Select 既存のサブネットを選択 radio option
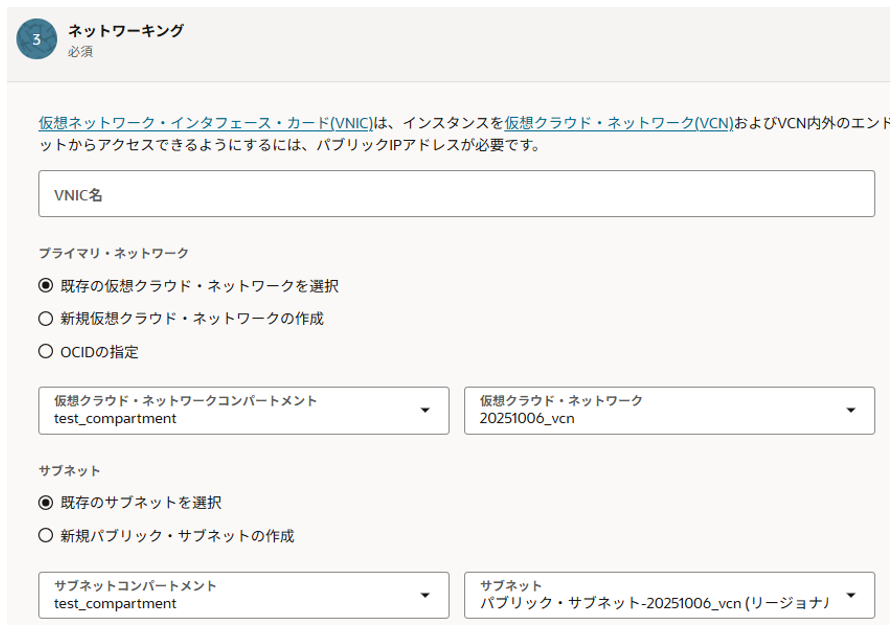892x627 pixels. (45, 502)
